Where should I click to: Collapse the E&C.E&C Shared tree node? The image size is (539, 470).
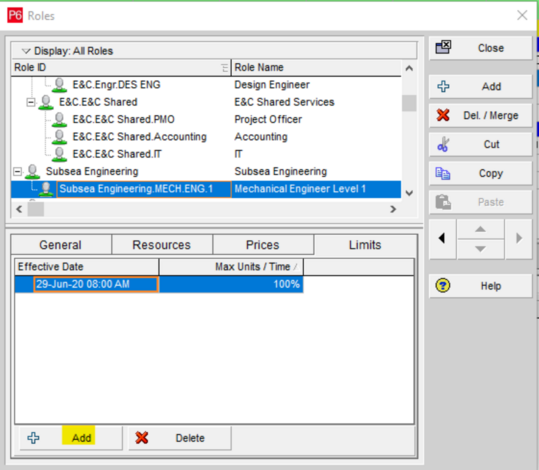click(31, 102)
